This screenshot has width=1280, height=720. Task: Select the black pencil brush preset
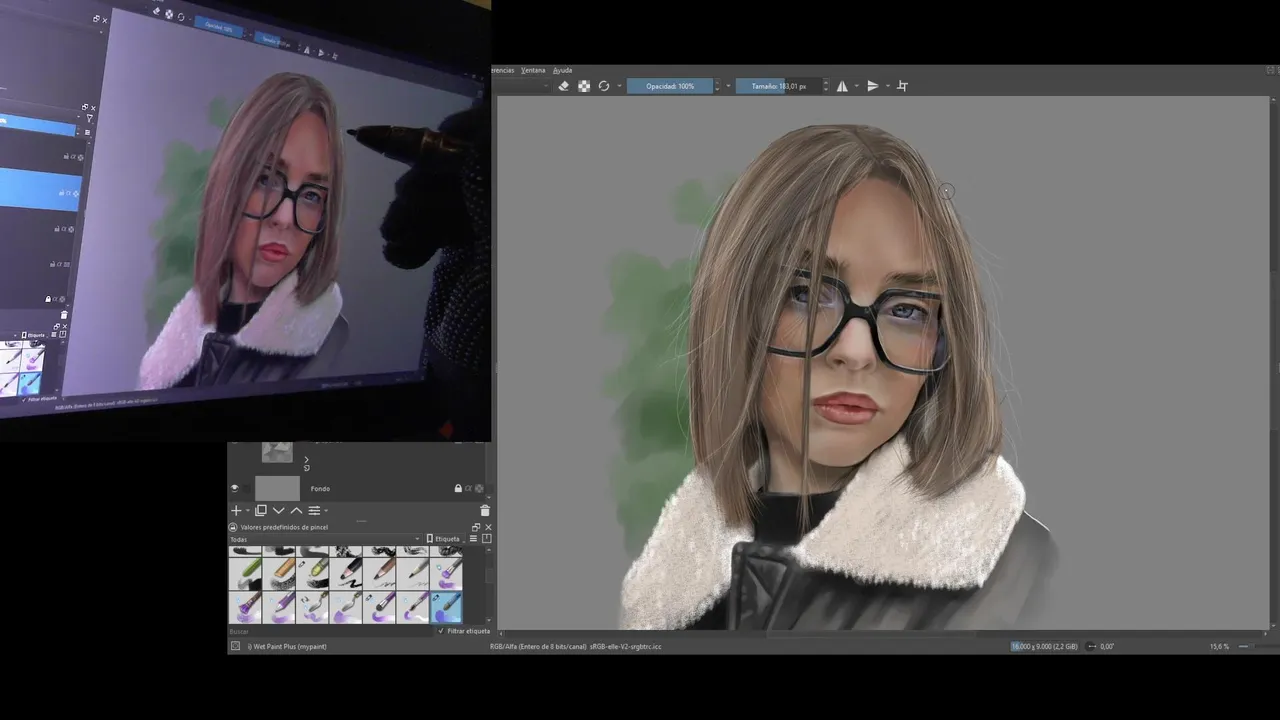click(x=346, y=574)
